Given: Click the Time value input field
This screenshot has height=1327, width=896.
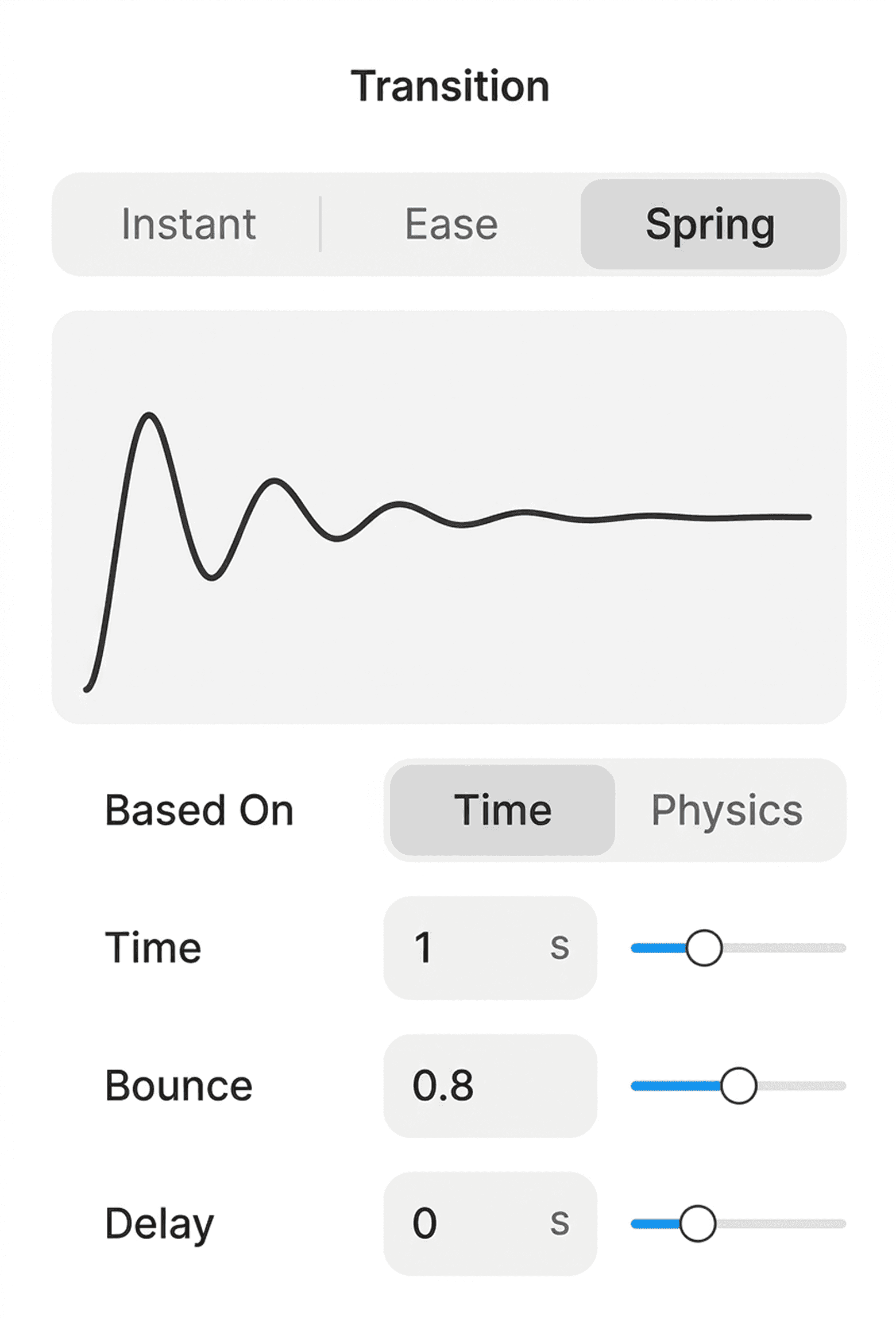Looking at the screenshot, I should tap(471, 947).
